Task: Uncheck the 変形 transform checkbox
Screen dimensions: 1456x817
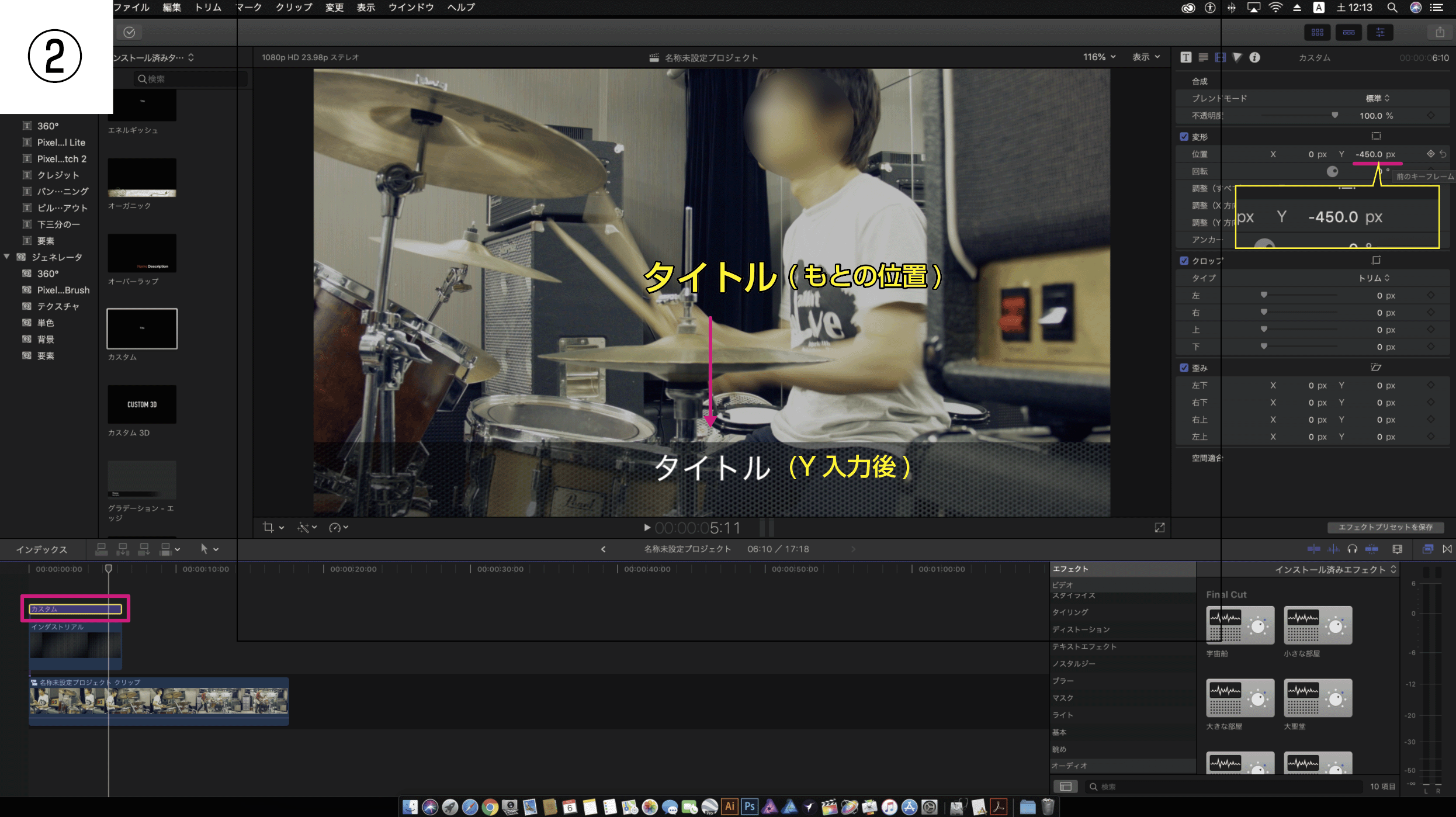Action: pos(1184,137)
